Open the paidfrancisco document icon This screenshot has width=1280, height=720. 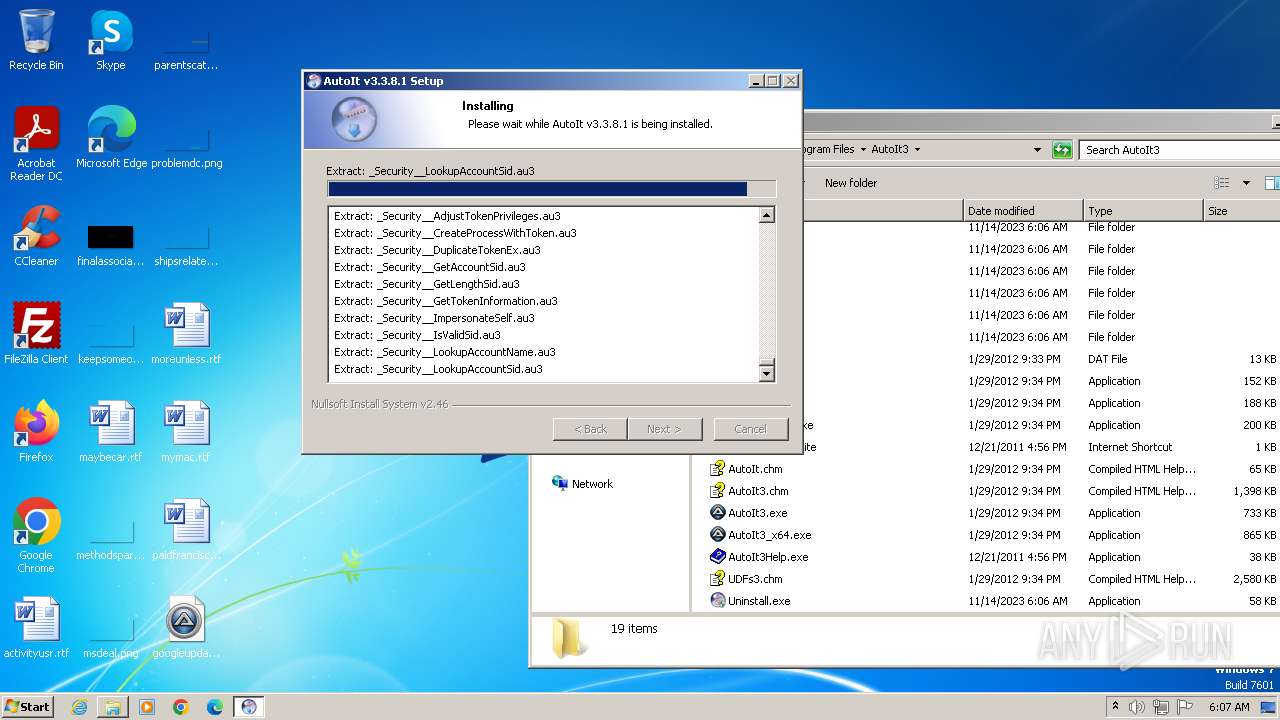[x=185, y=530]
